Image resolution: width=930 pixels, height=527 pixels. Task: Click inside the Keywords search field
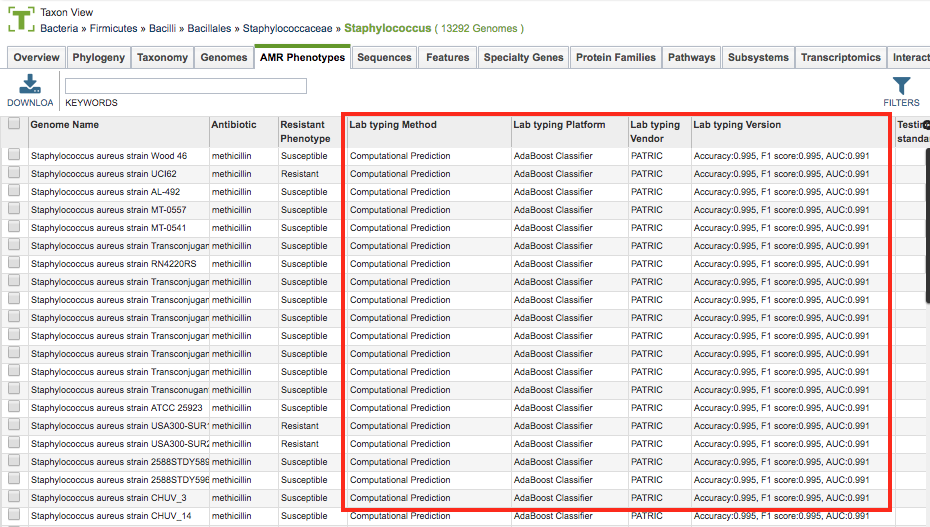click(186, 86)
